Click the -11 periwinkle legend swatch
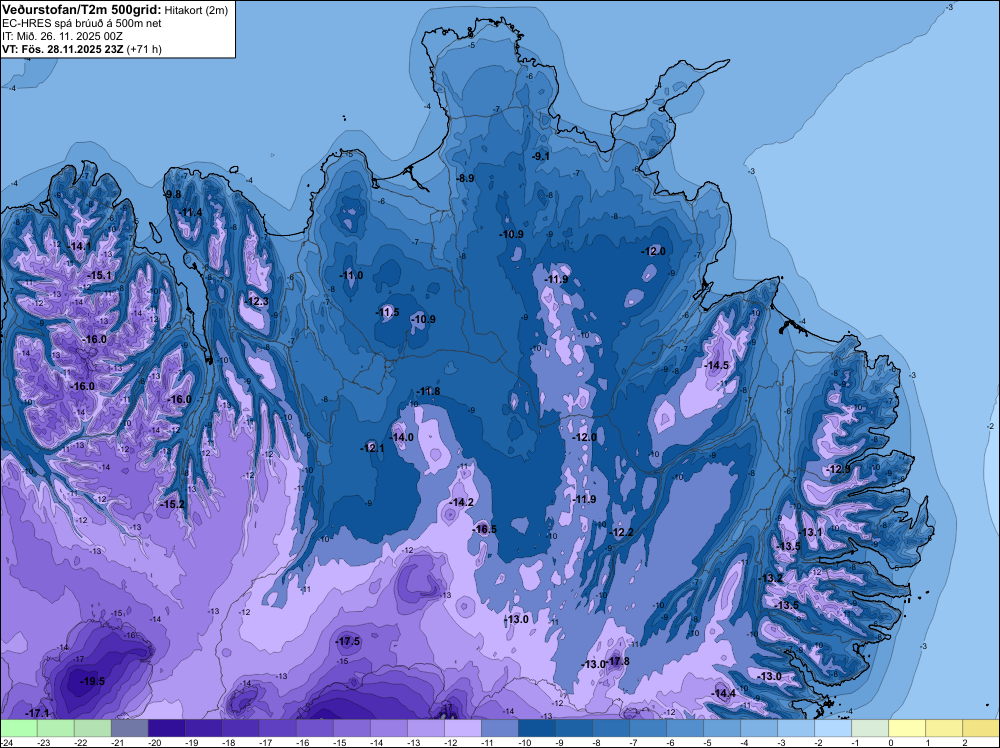1000x748 pixels. tap(499, 728)
